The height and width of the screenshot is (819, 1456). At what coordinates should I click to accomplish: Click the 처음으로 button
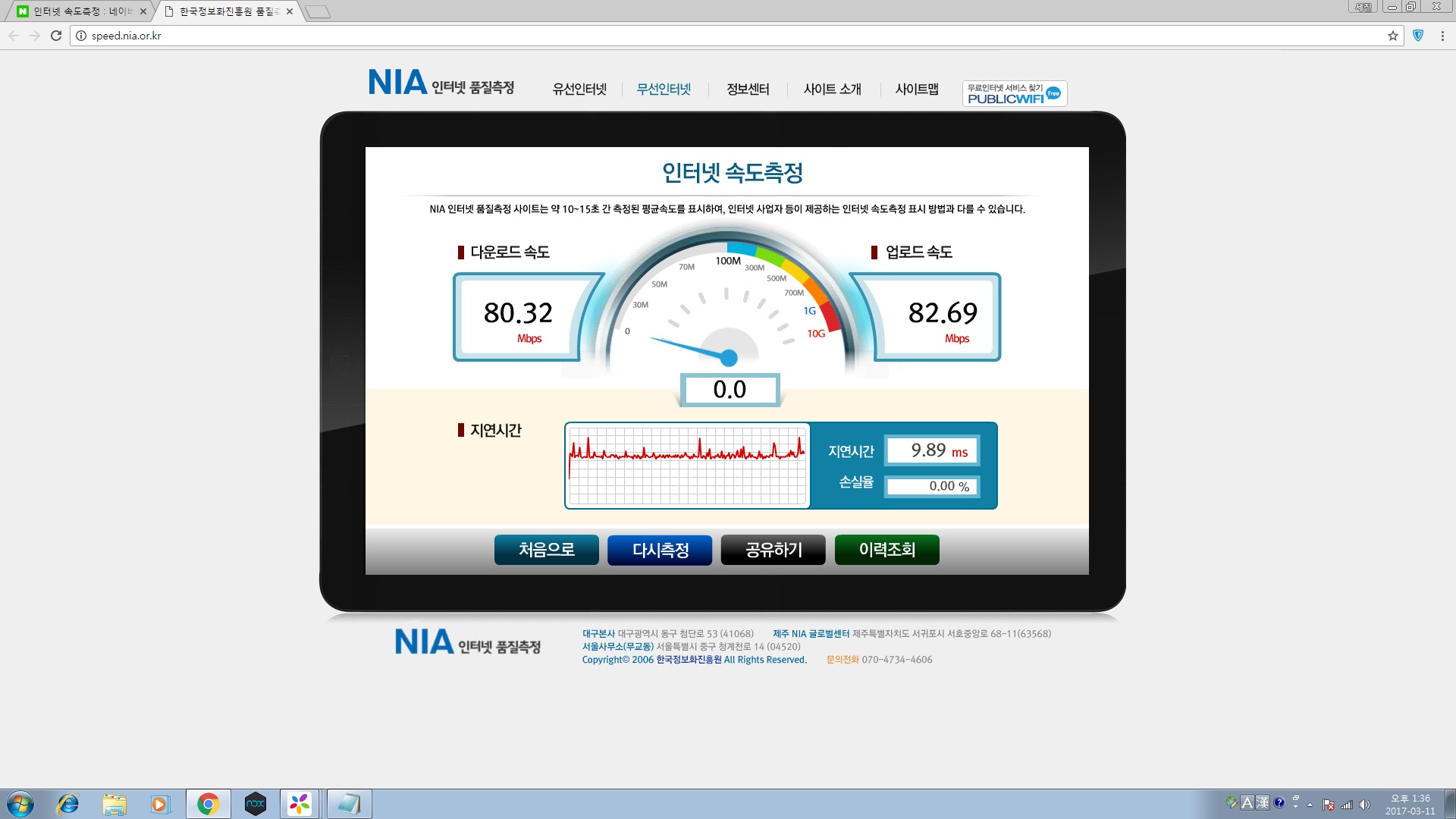tap(547, 550)
